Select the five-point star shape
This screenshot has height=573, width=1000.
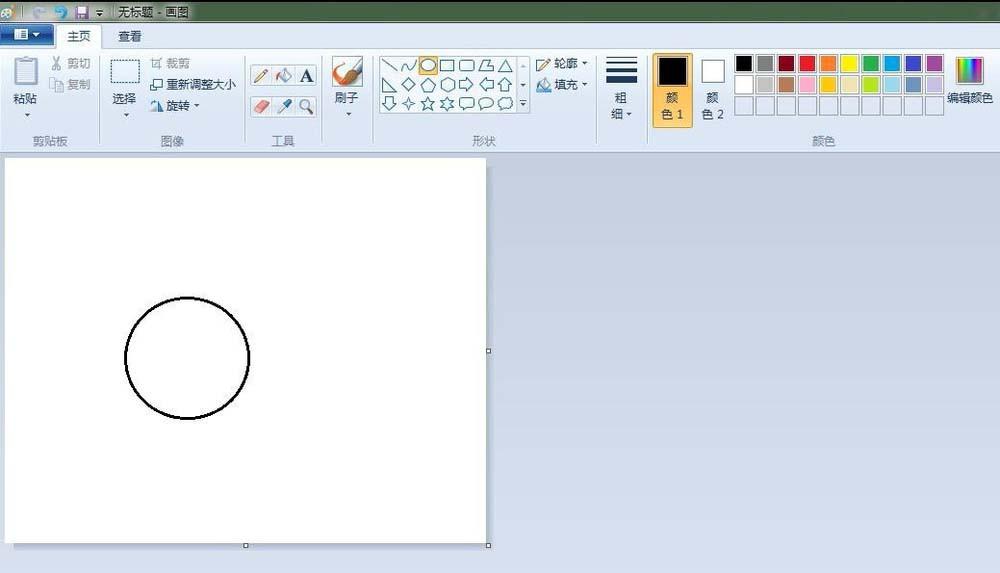pos(428,103)
